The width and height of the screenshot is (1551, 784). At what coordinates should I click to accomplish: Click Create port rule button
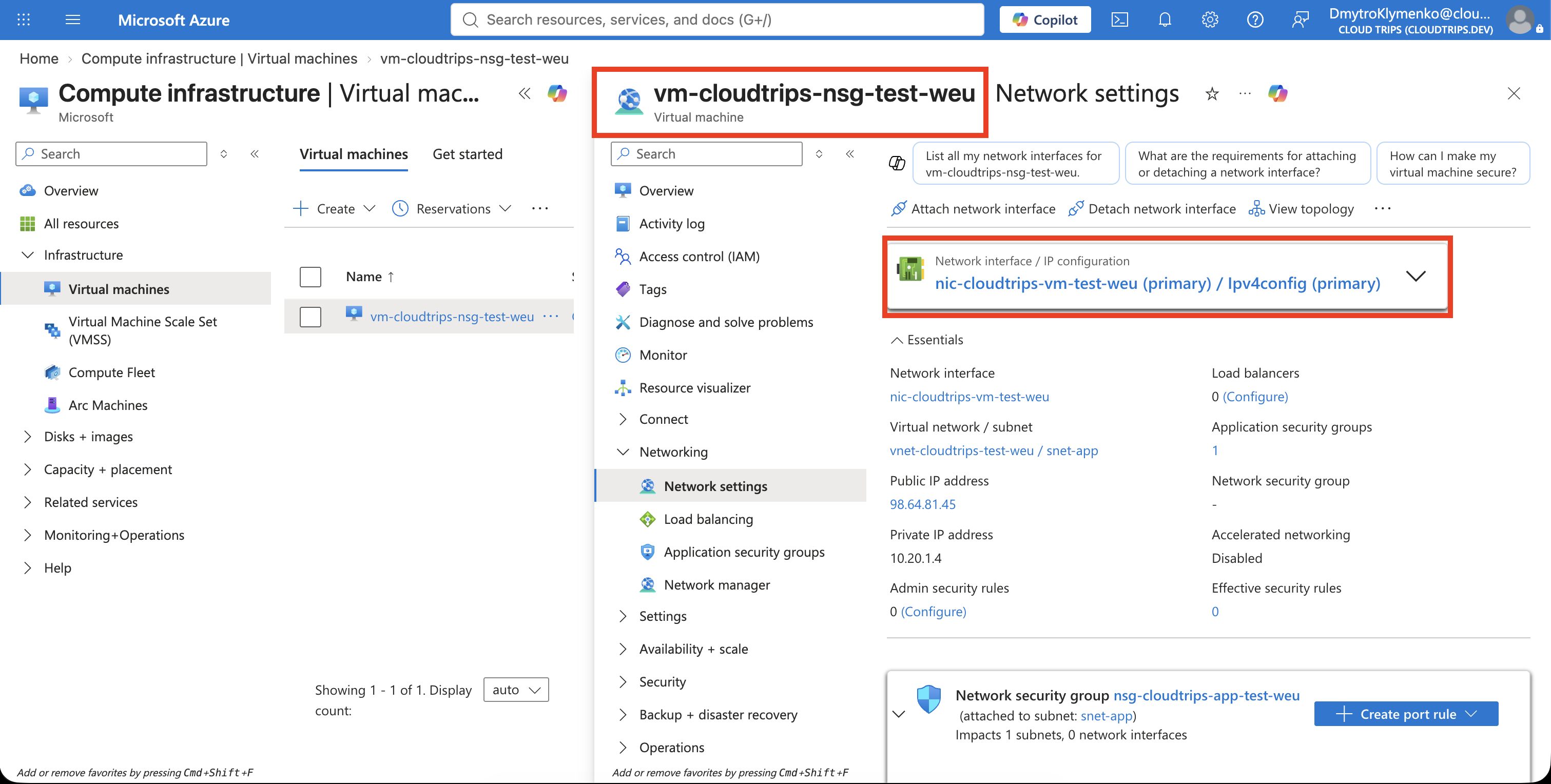1405,714
